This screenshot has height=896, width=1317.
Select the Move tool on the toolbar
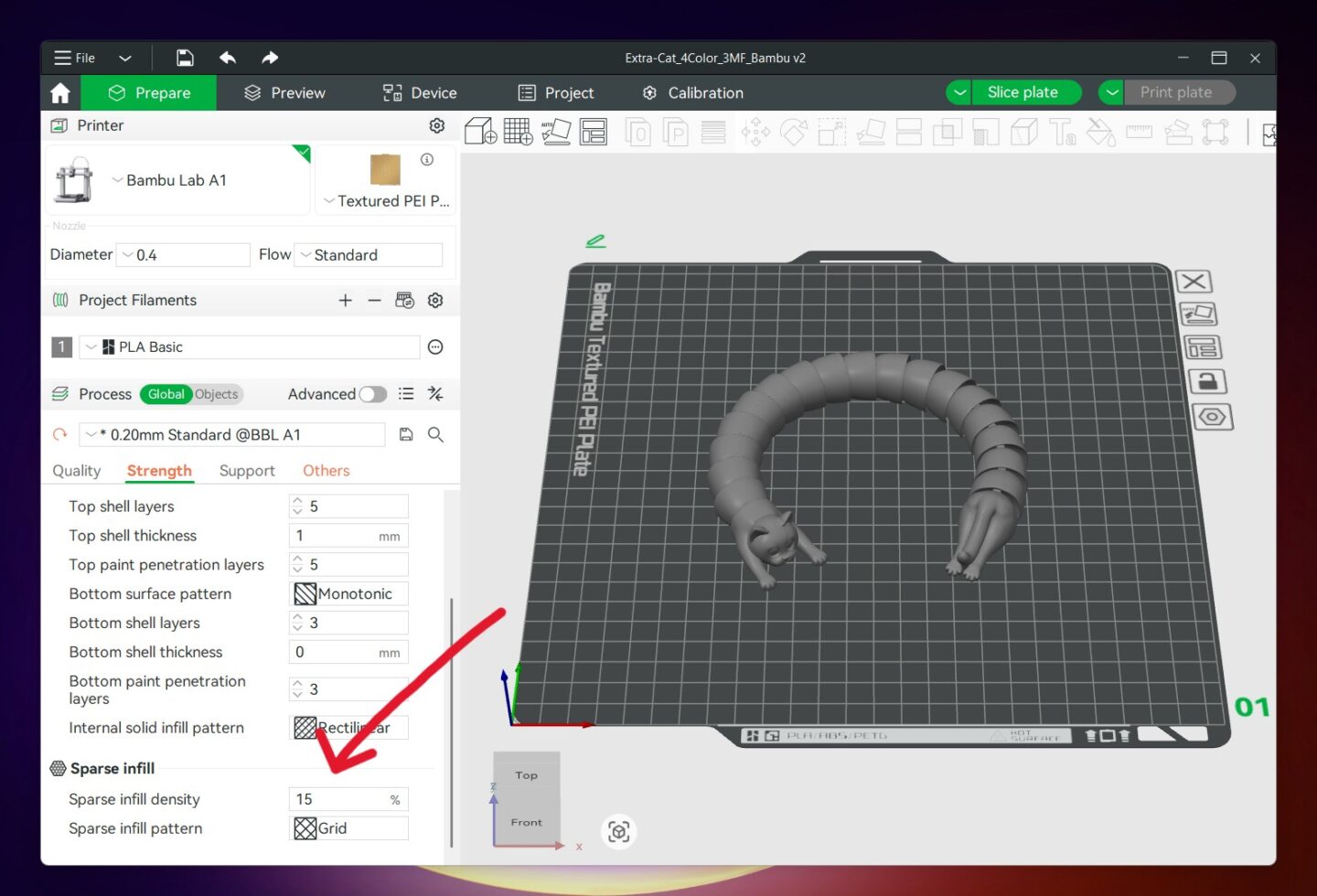pyautogui.click(x=755, y=132)
